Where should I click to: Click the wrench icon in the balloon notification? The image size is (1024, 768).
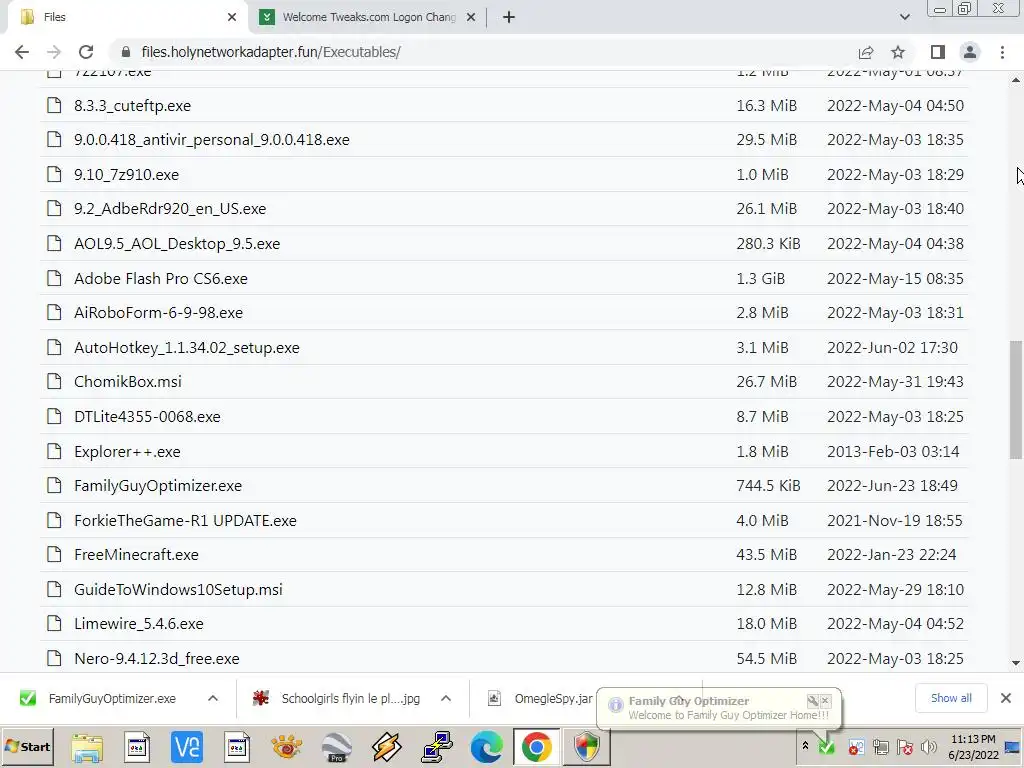click(813, 701)
